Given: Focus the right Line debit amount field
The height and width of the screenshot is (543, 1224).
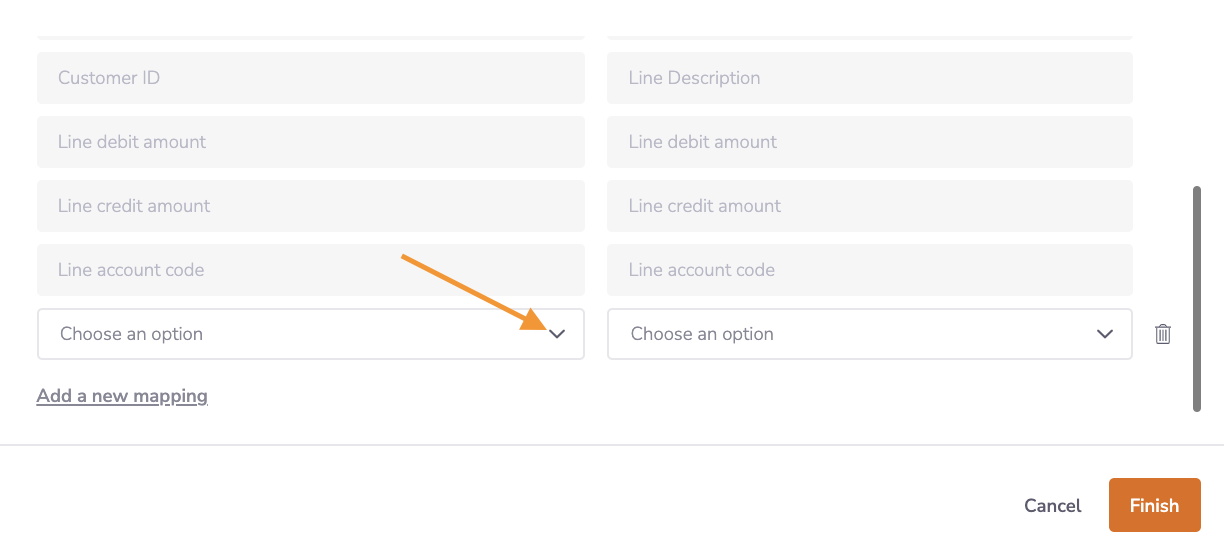Looking at the screenshot, I should click(x=870, y=142).
